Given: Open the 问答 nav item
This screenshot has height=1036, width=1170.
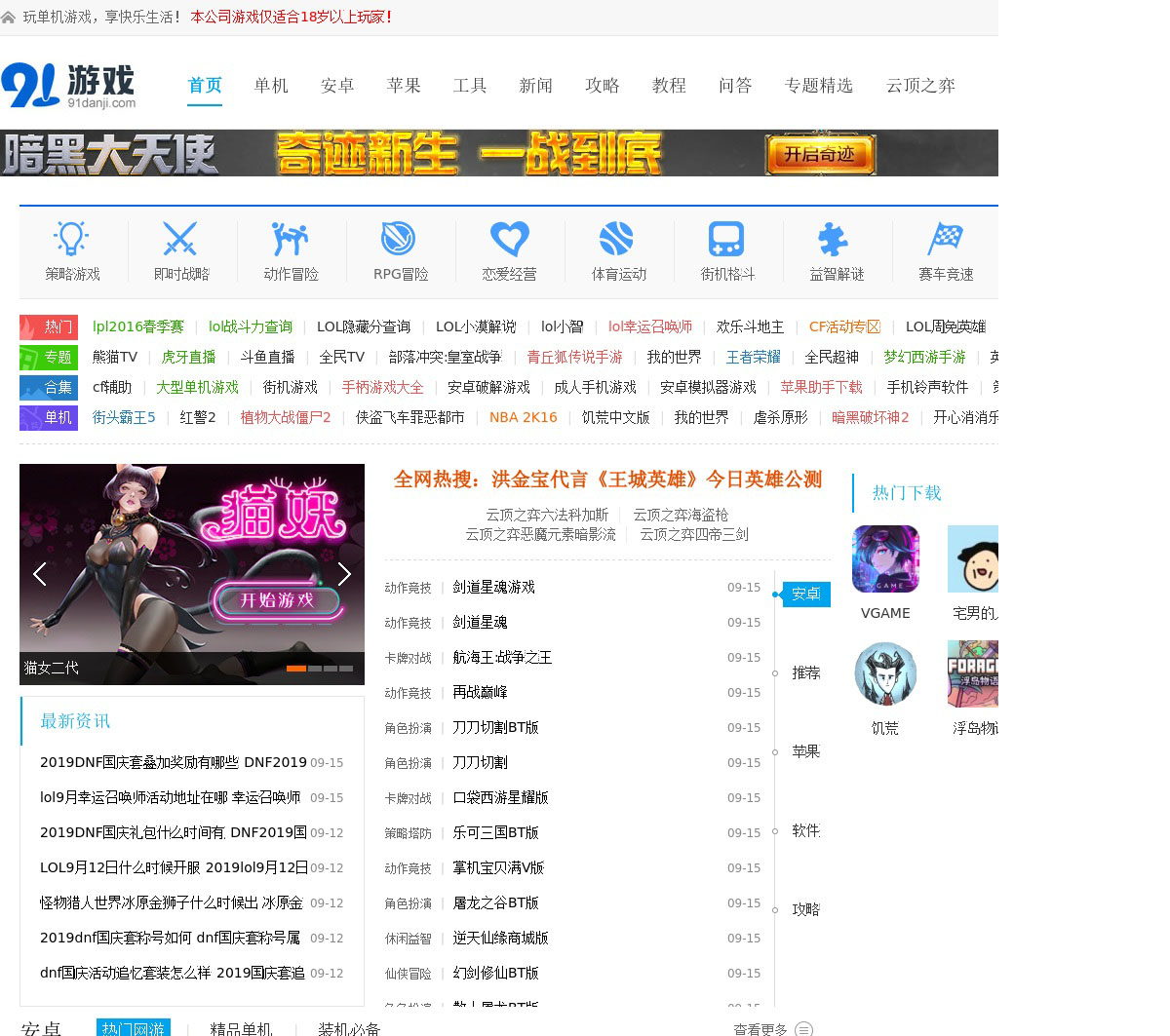Looking at the screenshot, I should (735, 86).
